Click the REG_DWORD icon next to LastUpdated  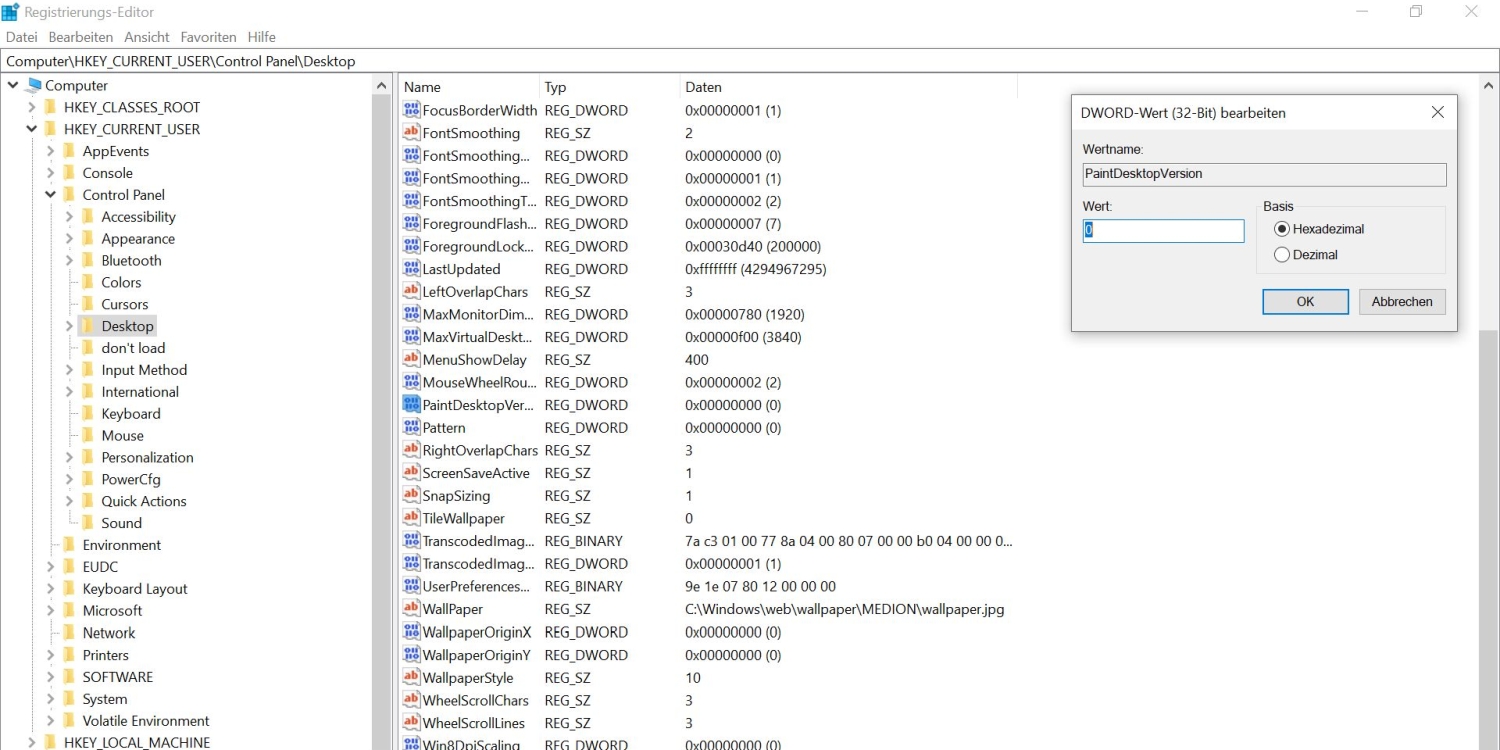(x=411, y=268)
